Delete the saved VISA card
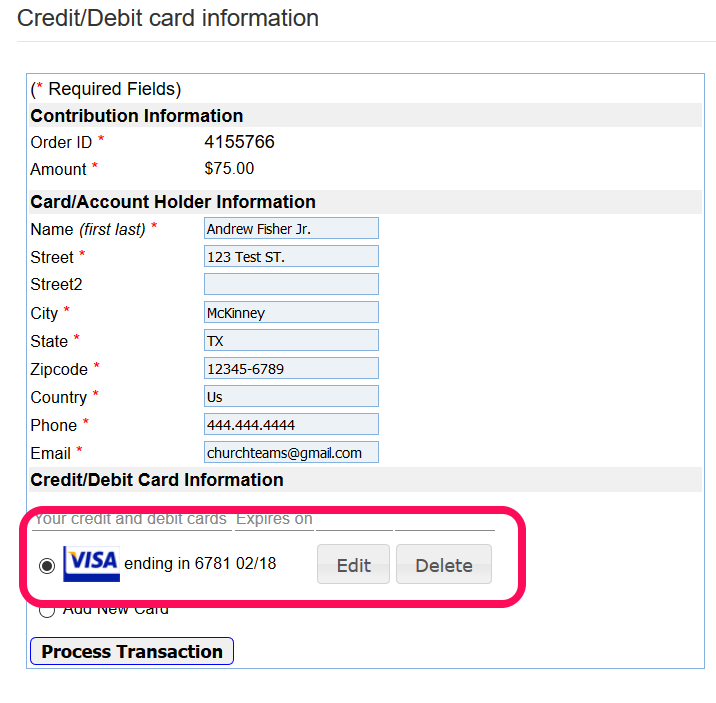 coord(444,564)
